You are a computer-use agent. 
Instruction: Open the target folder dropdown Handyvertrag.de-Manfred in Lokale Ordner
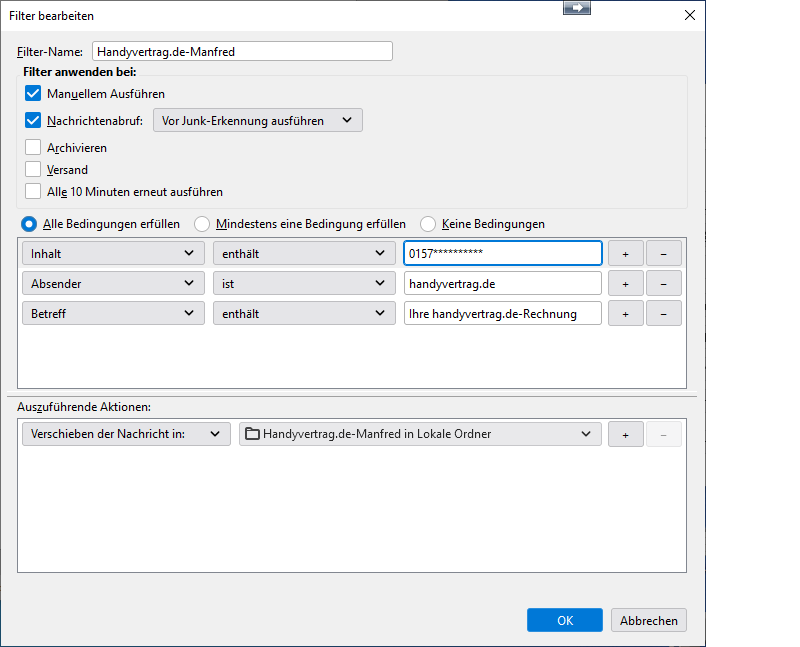420,434
